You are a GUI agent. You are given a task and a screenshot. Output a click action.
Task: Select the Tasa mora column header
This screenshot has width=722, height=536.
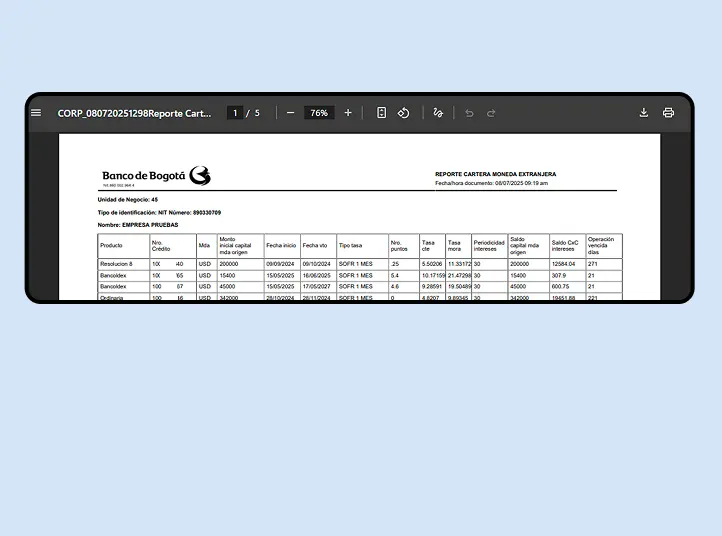click(x=458, y=246)
